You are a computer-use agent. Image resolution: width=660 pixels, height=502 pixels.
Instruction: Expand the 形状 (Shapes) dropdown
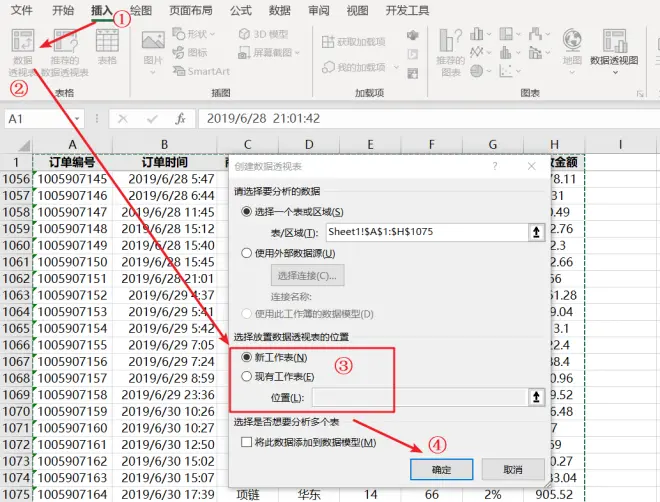pos(213,34)
